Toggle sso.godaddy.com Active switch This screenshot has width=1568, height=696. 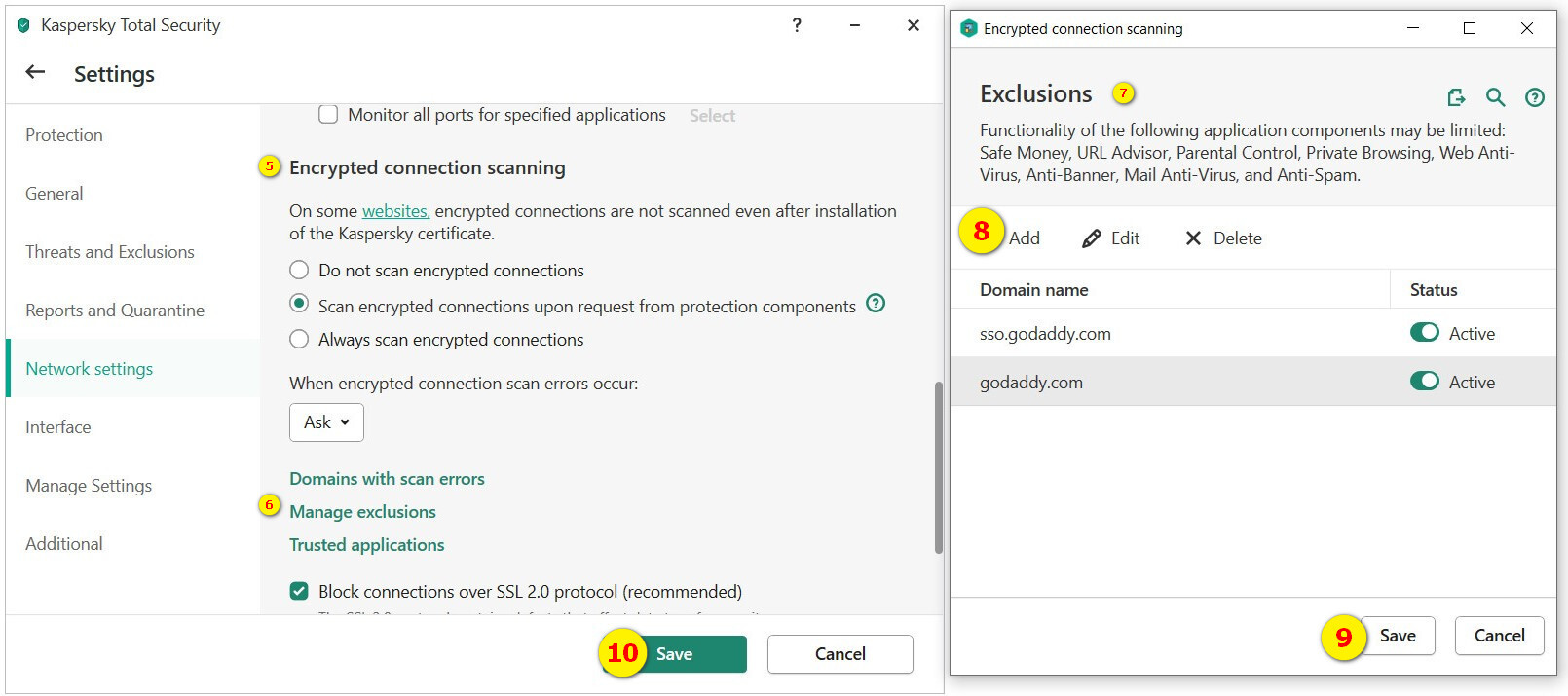click(x=1424, y=333)
